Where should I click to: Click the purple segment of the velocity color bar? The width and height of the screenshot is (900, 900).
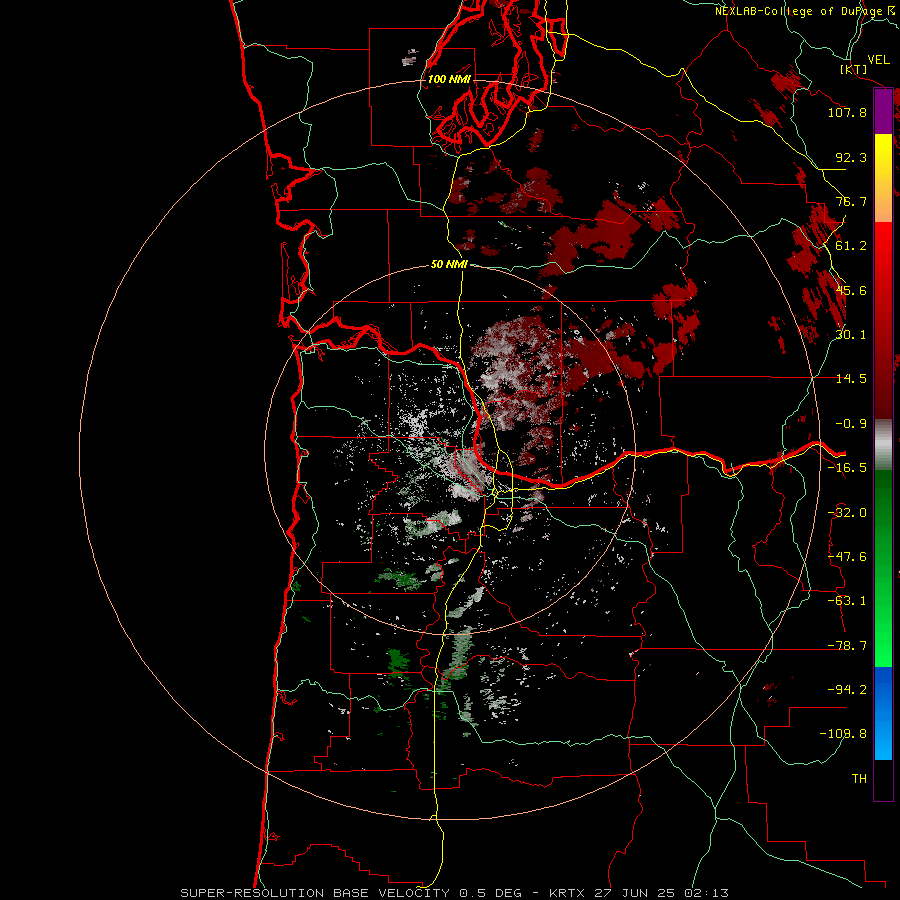coord(883,111)
